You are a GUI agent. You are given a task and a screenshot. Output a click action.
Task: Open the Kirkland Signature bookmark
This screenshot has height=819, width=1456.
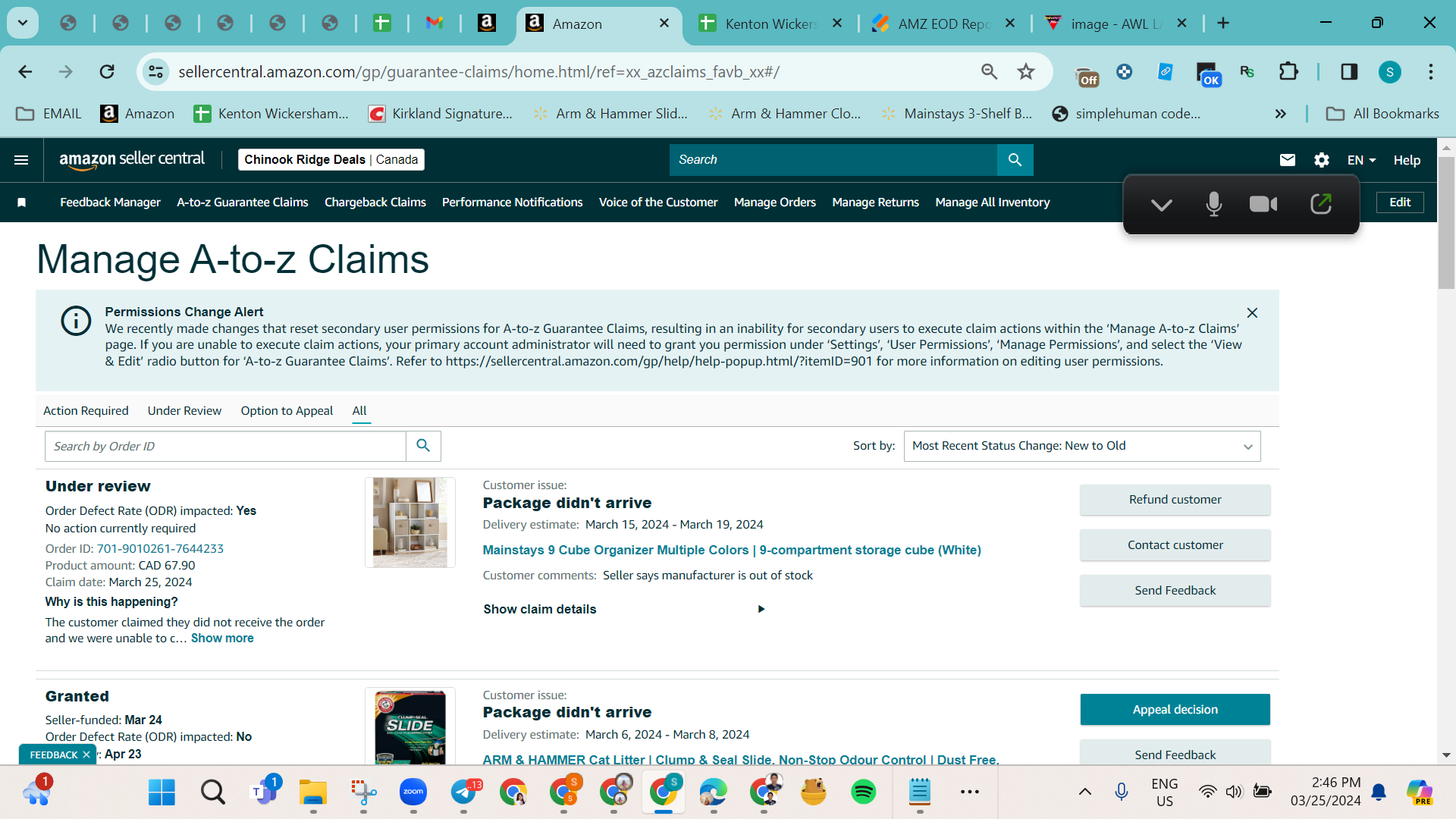click(x=441, y=114)
